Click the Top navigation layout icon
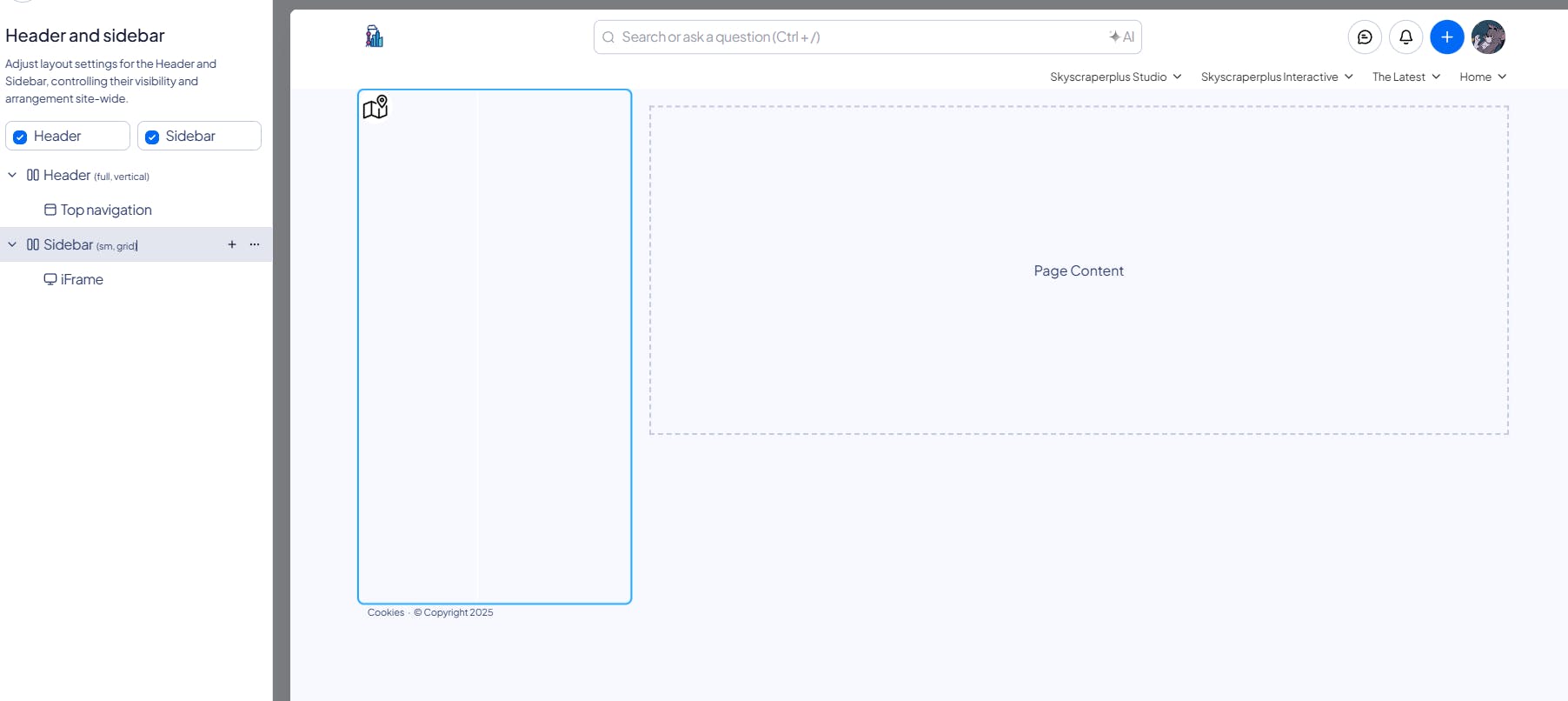Viewport: 1568px width, 701px height. tap(50, 210)
